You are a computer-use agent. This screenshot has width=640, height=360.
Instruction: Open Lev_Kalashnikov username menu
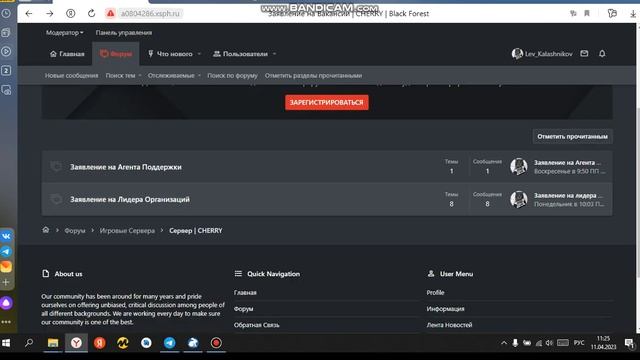pyautogui.click(x=549, y=54)
